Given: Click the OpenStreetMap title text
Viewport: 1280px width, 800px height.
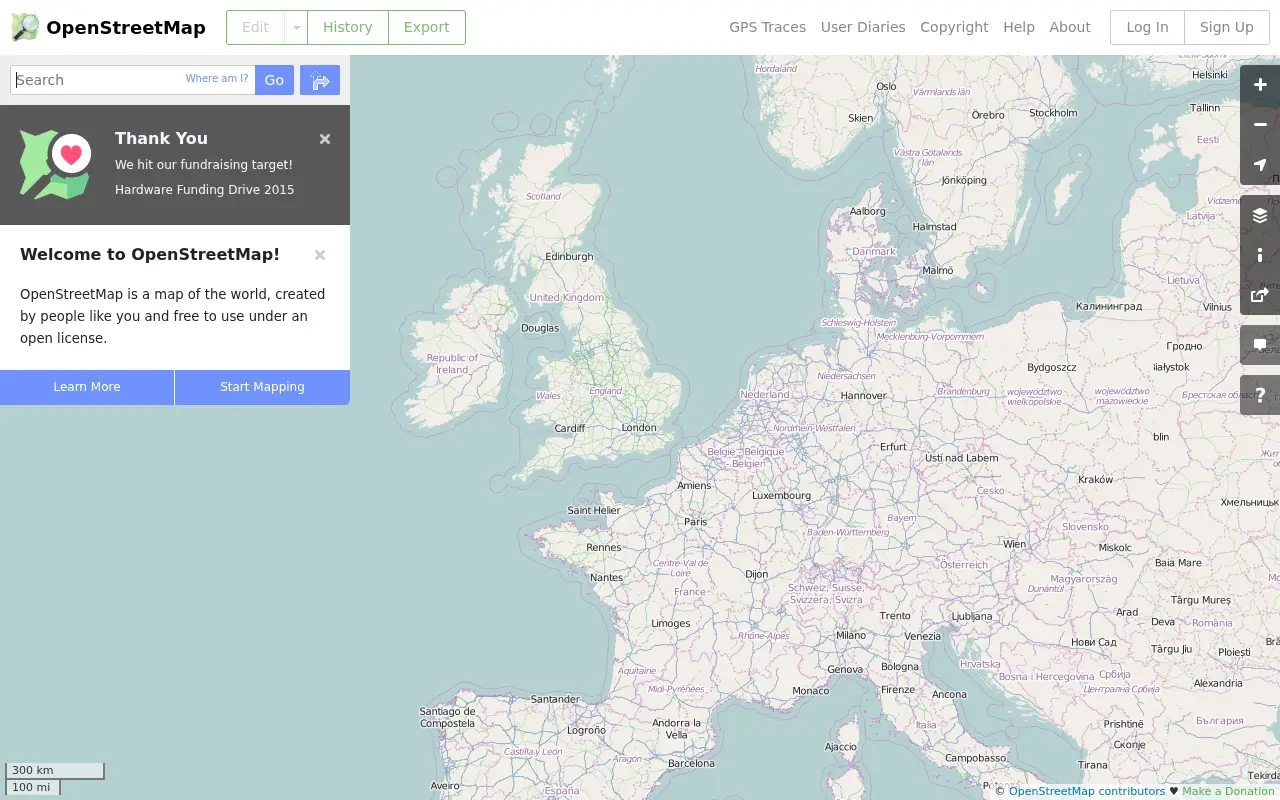Looking at the screenshot, I should (x=126, y=28).
